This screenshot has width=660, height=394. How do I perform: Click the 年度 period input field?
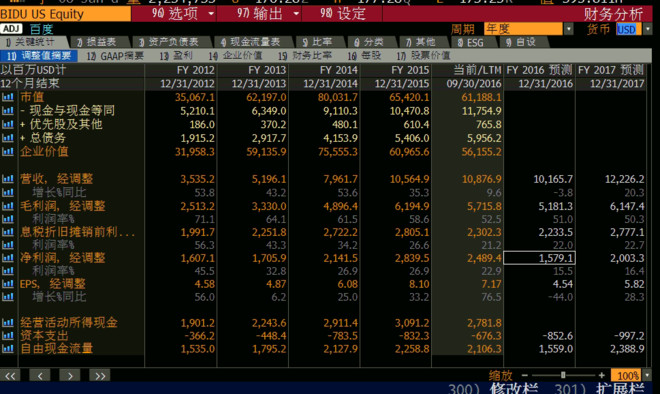523,29
